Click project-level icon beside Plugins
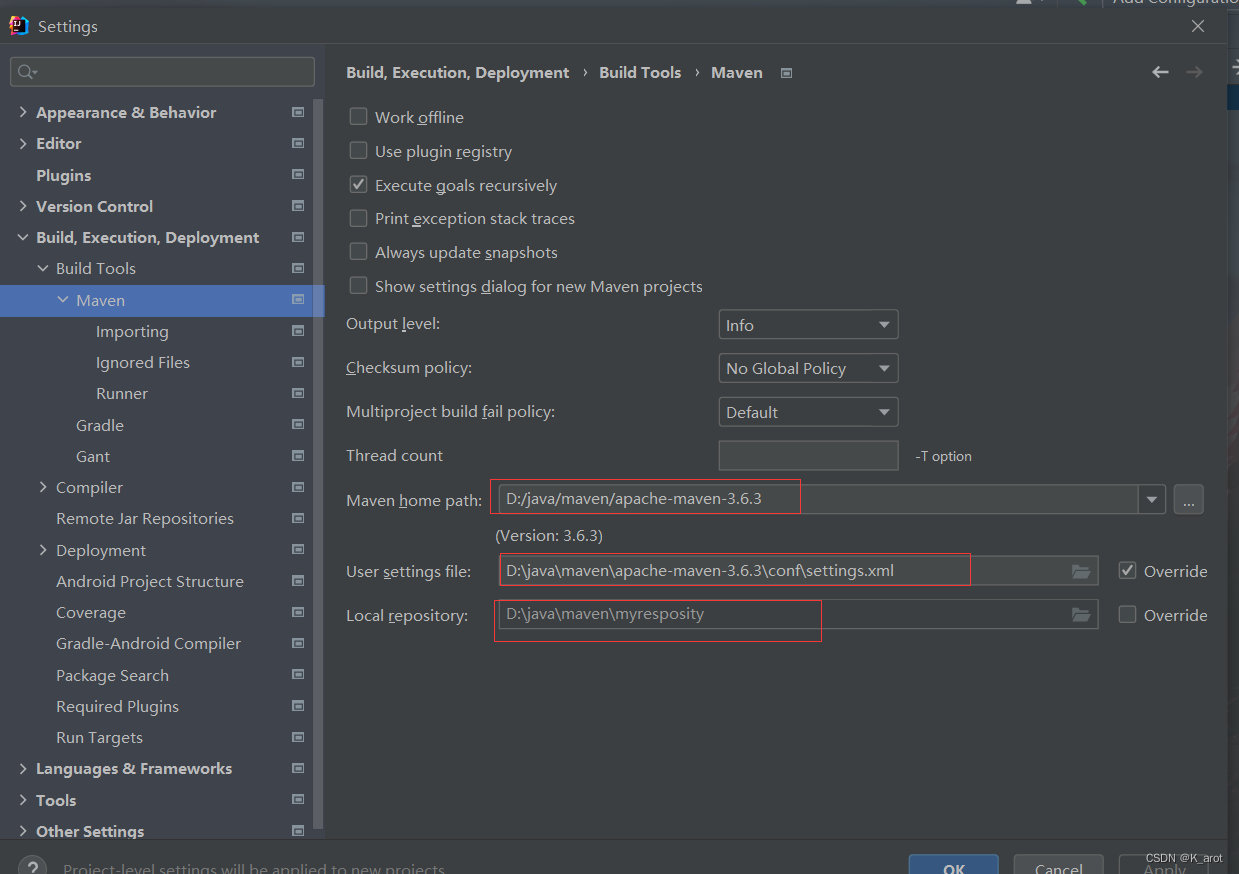 (x=298, y=175)
